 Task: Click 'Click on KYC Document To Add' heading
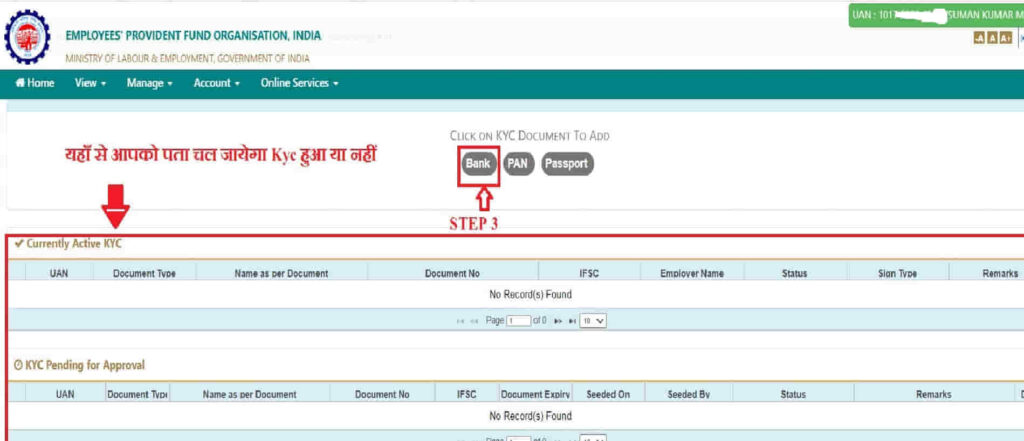530,136
